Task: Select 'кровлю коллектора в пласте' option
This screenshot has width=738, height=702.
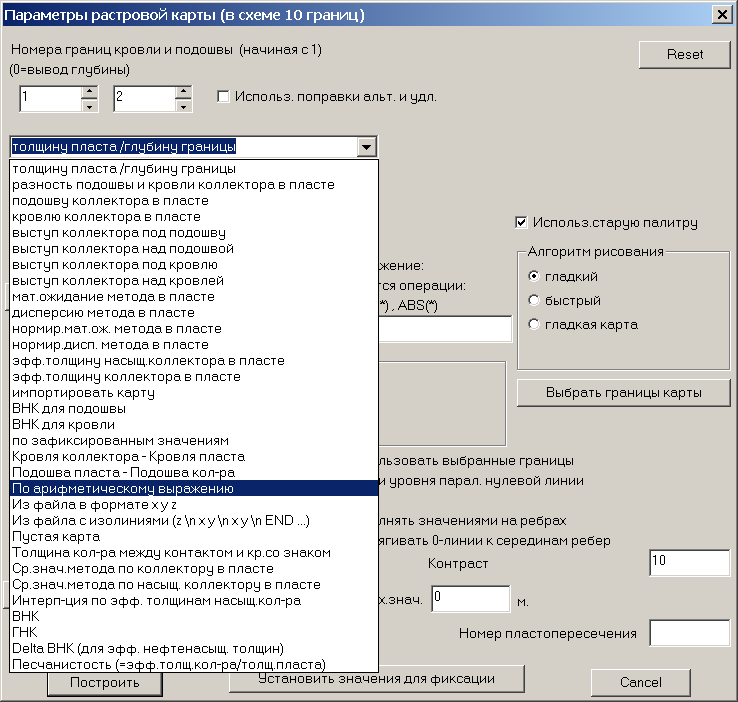Action: point(194,216)
